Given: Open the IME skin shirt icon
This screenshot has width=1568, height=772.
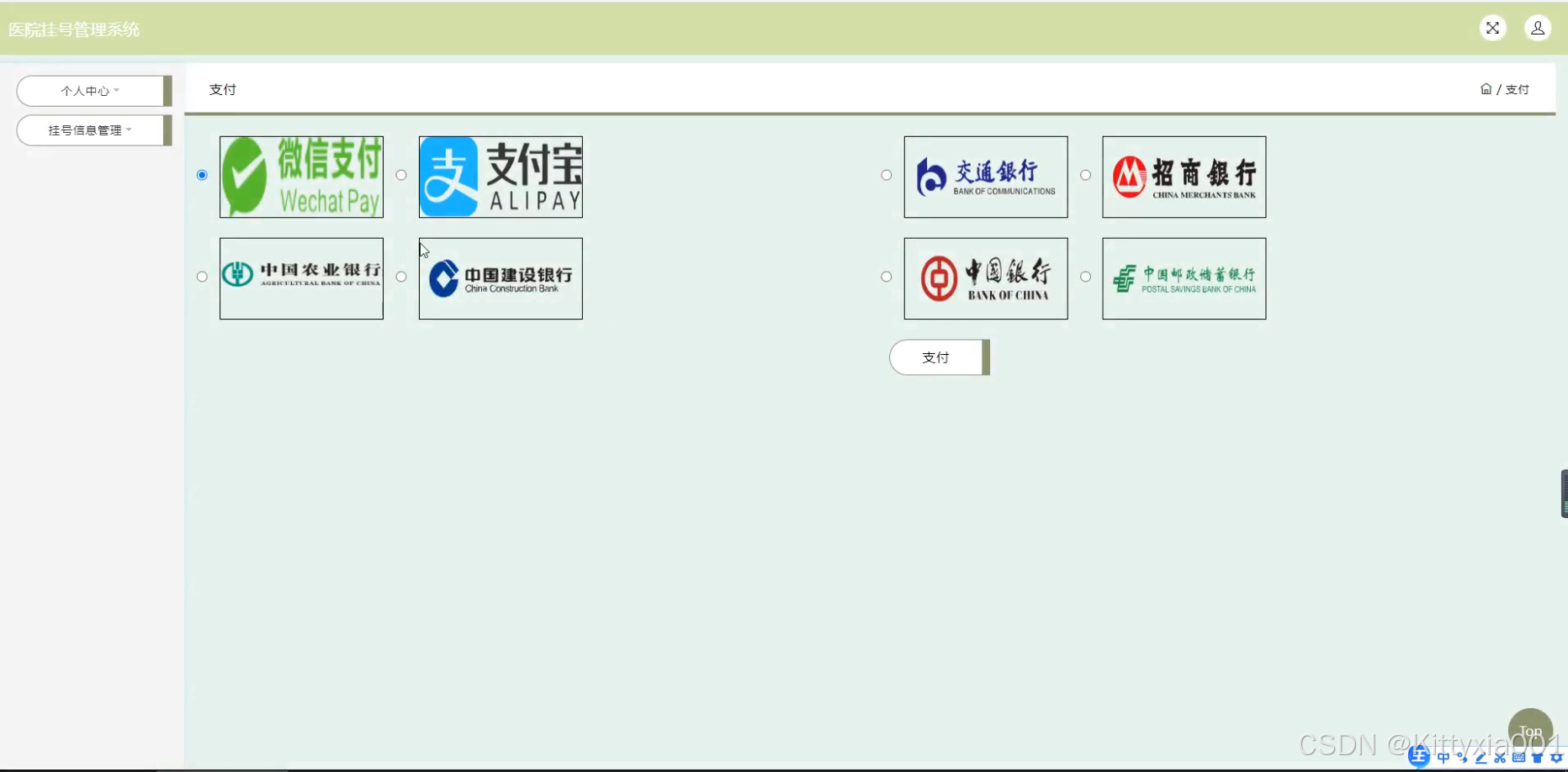Looking at the screenshot, I should coord(1537,758).
